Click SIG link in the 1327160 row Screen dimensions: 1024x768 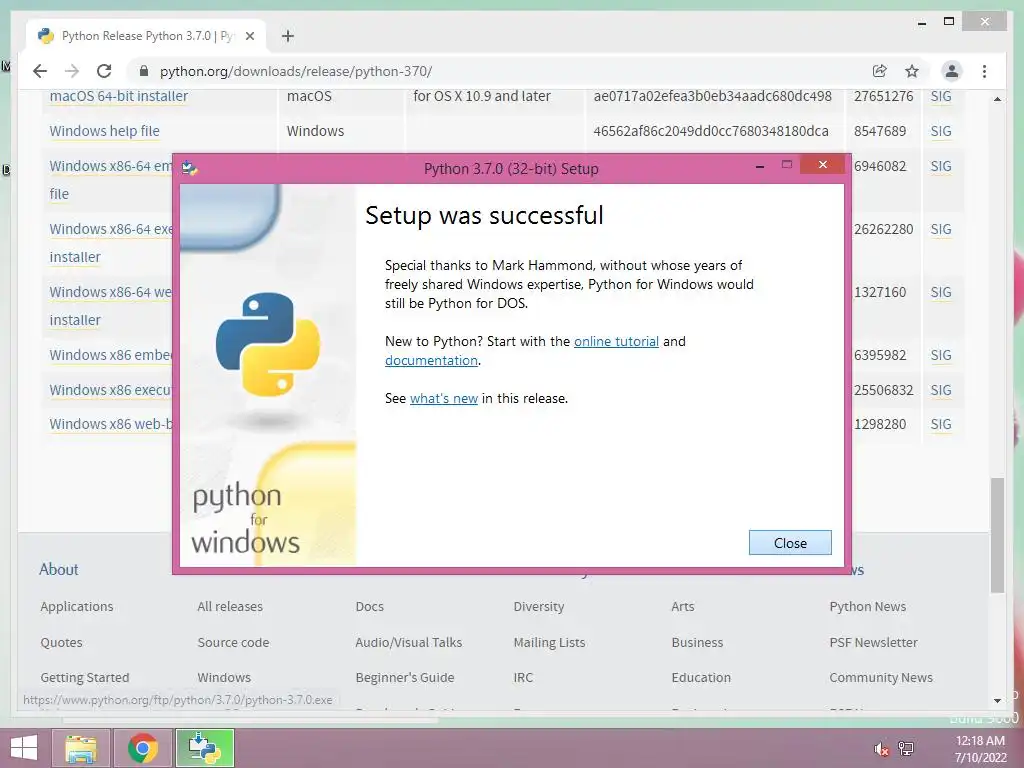[940, 292]
